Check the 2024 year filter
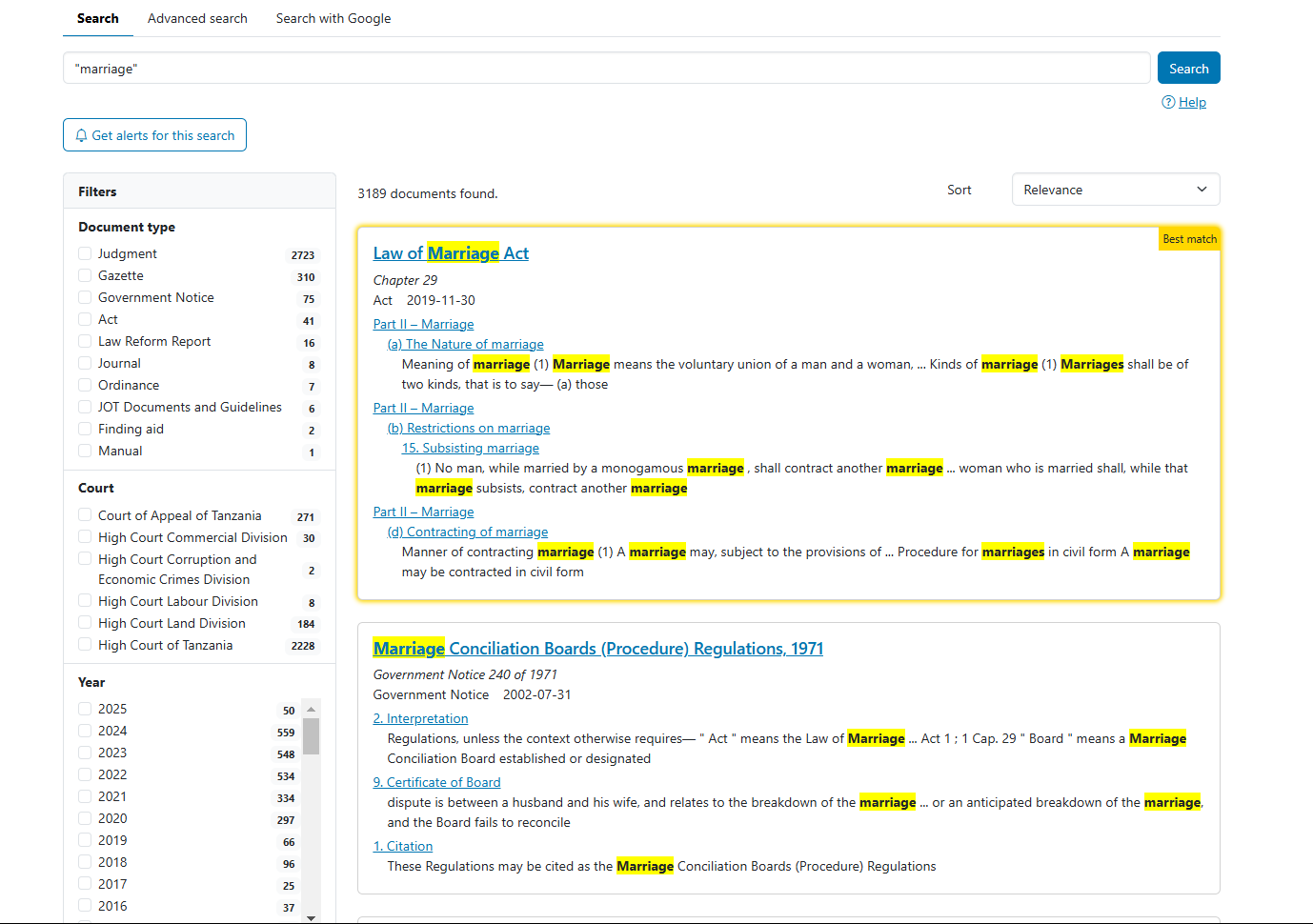The width and height of the screenshot is (1313, 924). [x=86, y=731]
